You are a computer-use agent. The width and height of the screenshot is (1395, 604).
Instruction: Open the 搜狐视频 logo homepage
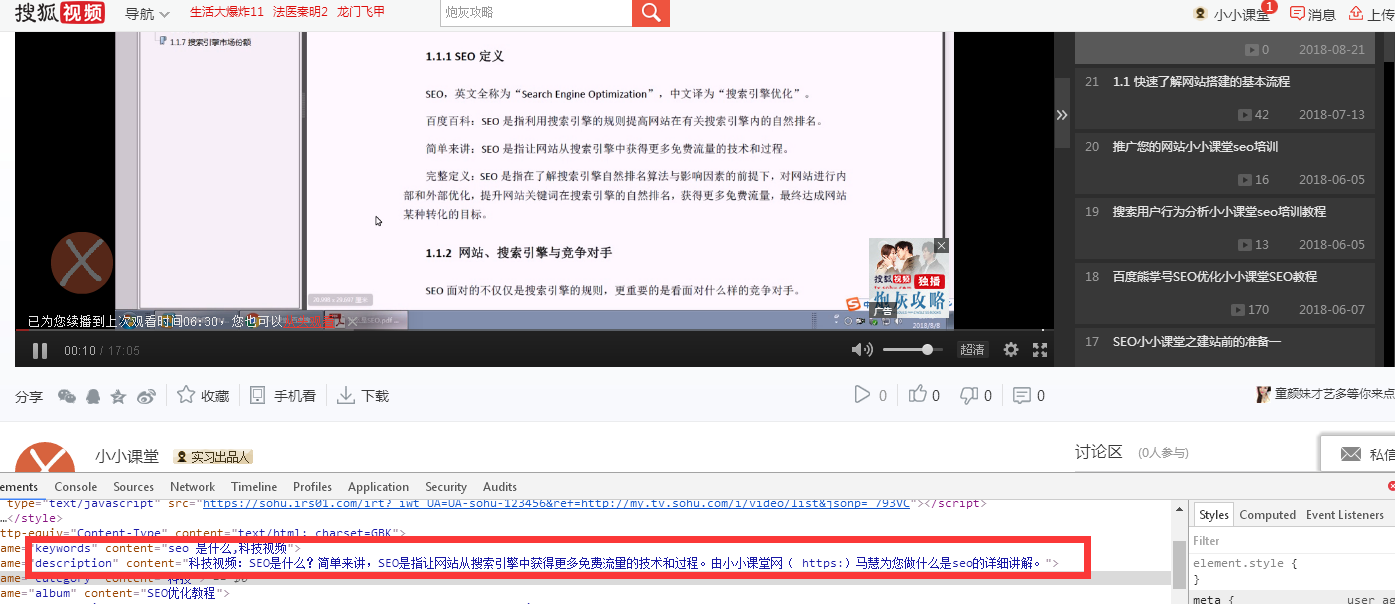click(x=59, y=13)
